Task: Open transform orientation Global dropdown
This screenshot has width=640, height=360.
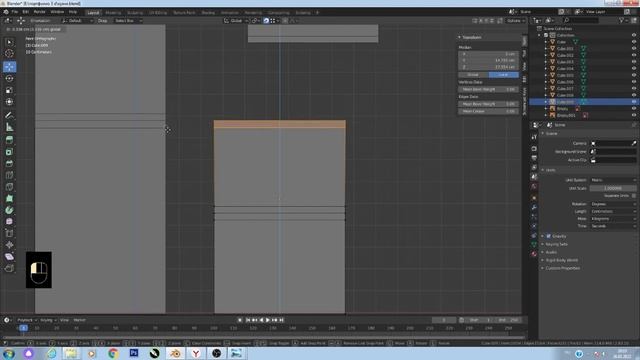Action: 236,20
